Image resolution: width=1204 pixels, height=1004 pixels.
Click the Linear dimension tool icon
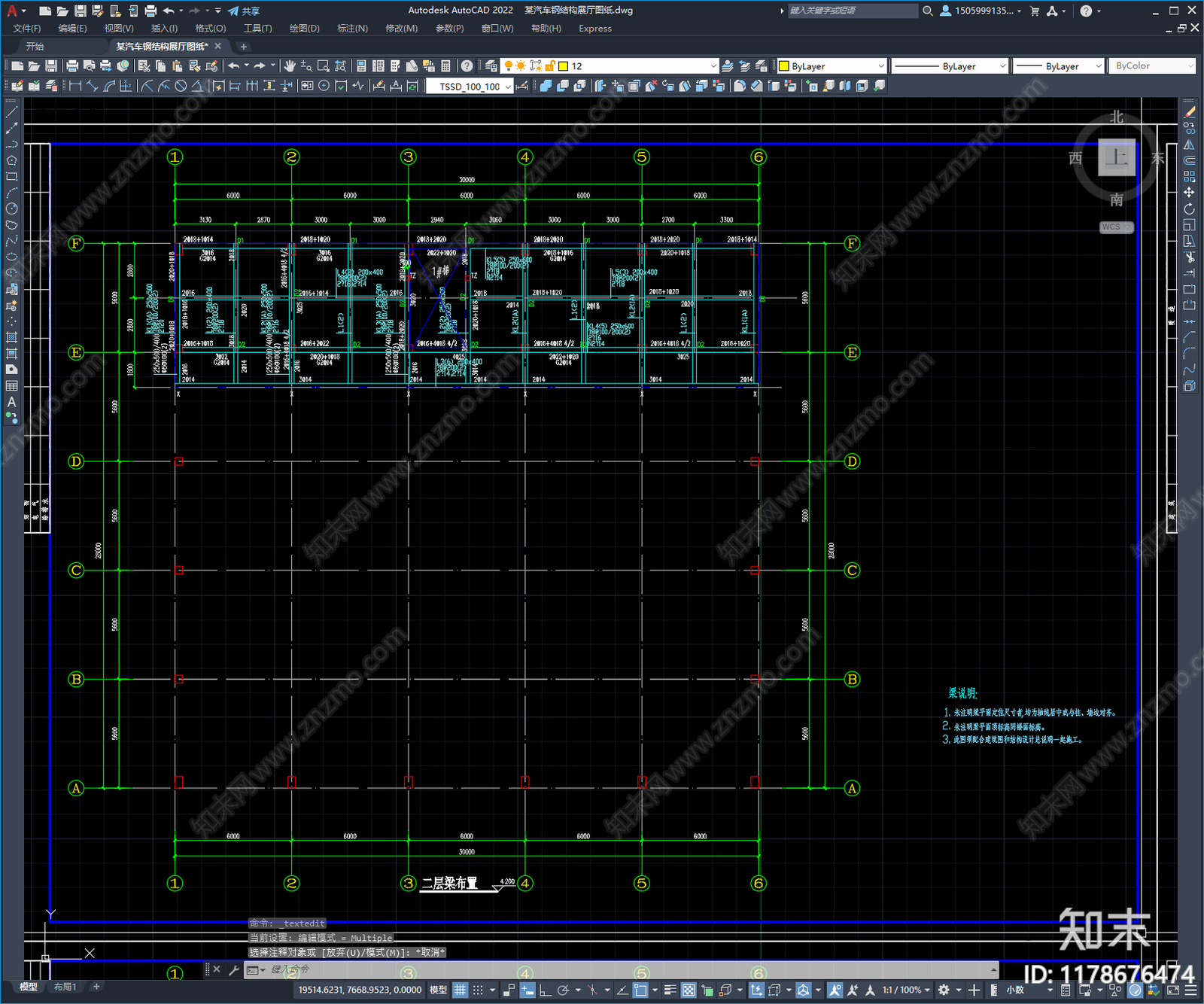tap(75, 86)
